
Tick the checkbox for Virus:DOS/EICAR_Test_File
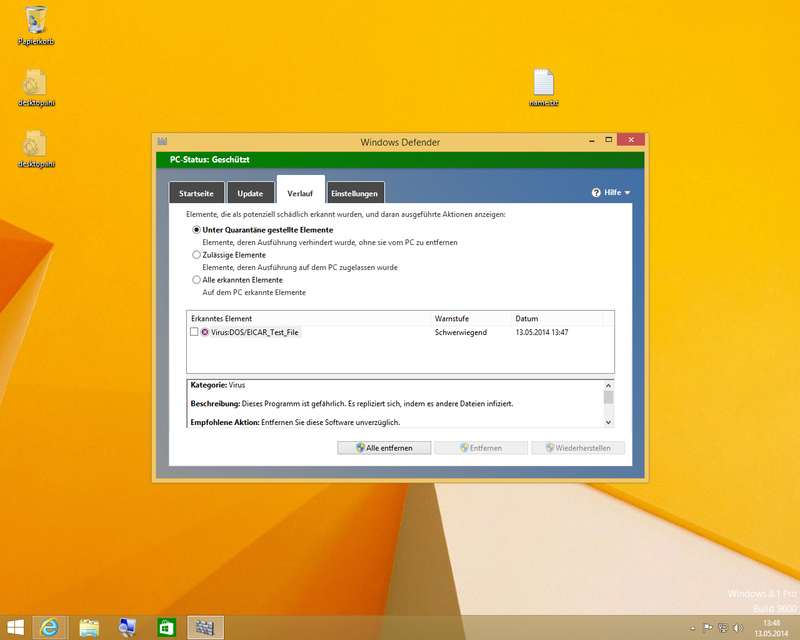[194, 332]
